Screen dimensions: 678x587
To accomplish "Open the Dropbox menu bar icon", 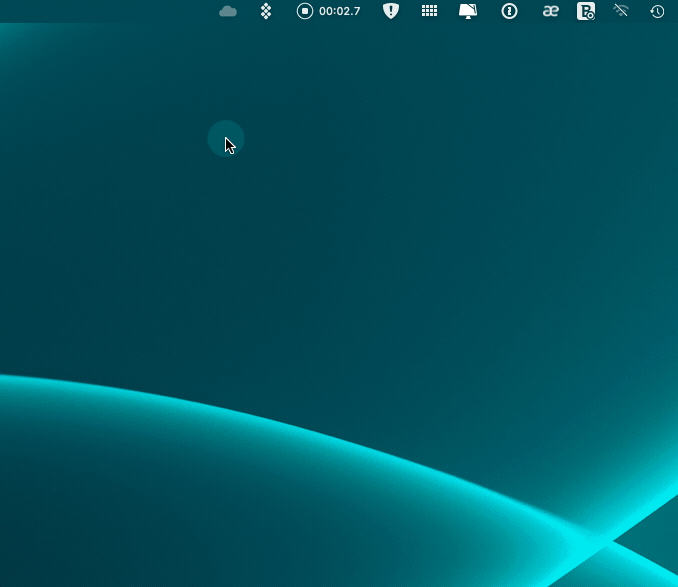I will click(266, 11).
